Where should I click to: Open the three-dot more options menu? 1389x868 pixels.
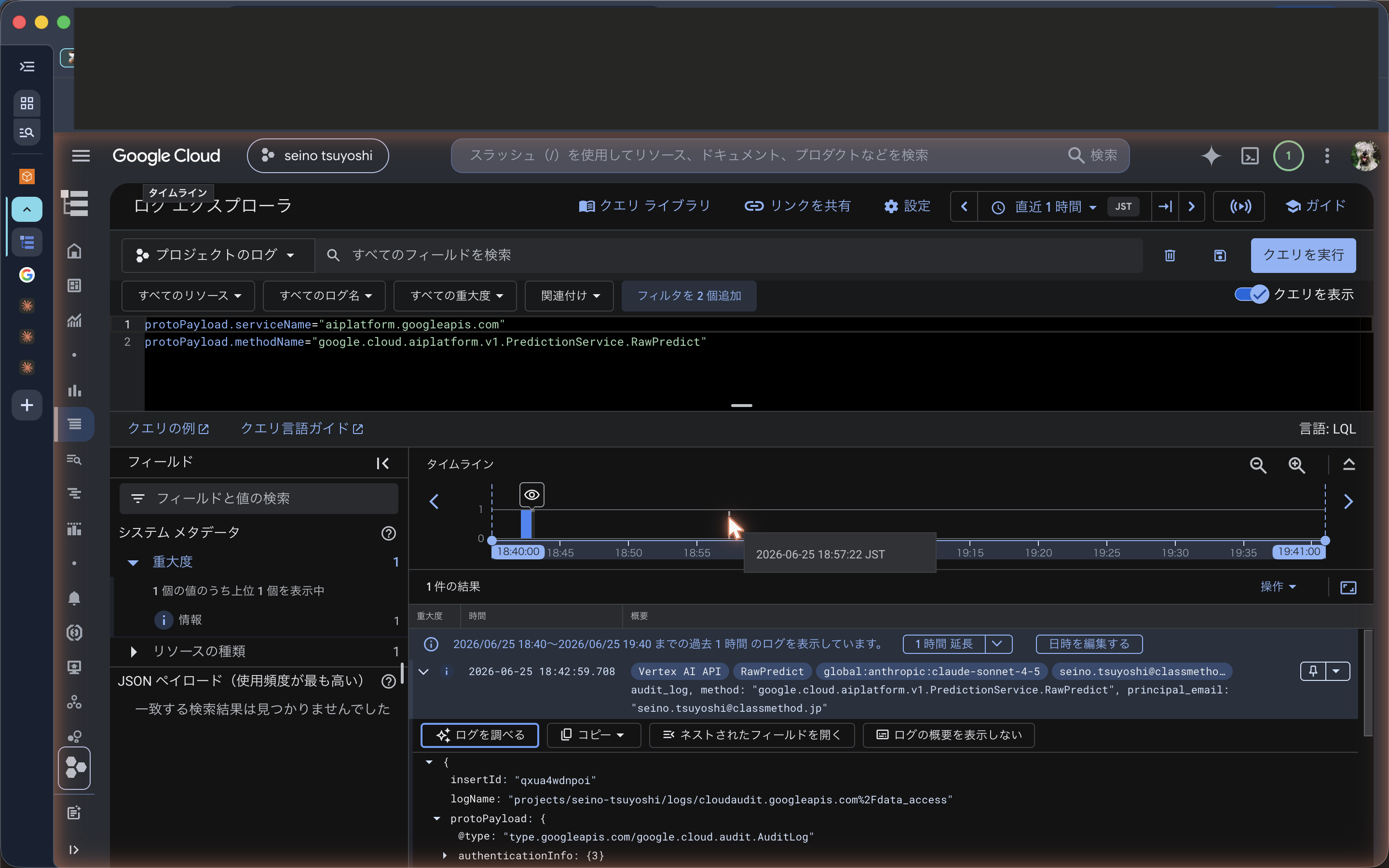(1326, 156)
